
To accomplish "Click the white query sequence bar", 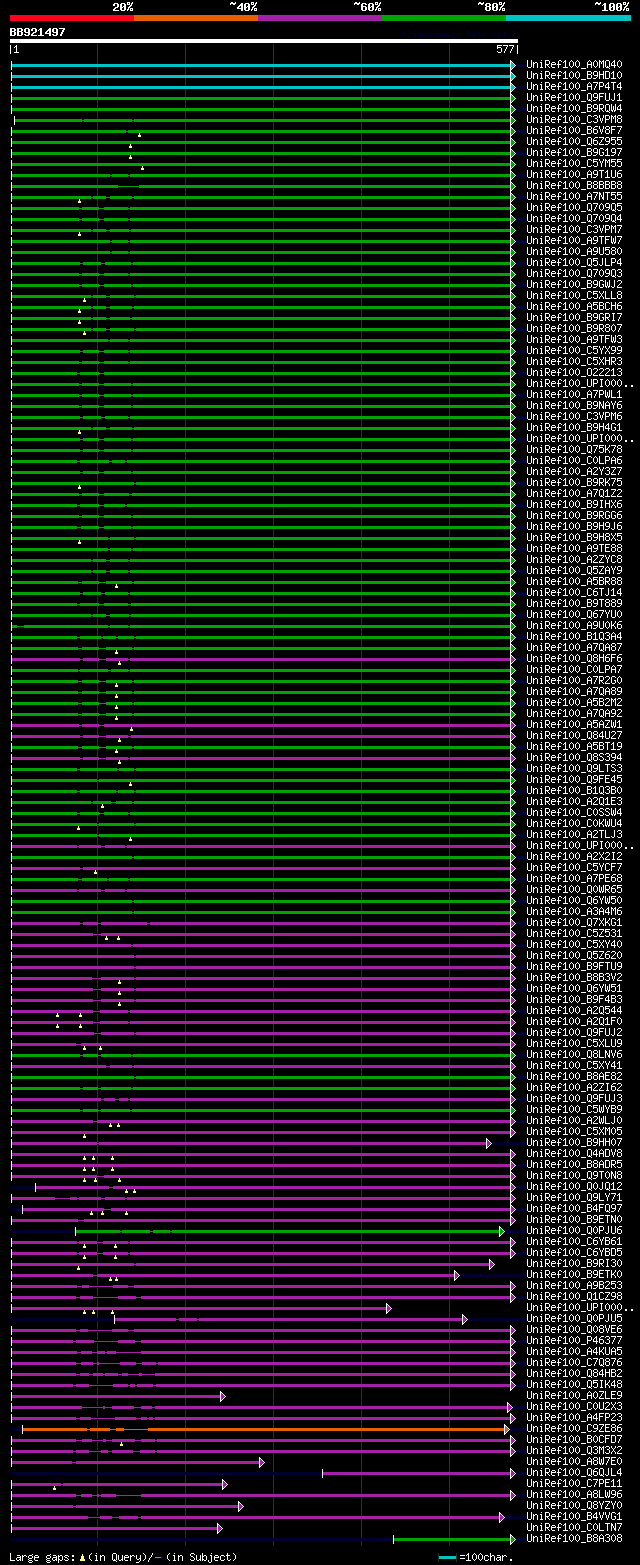I will (x=264, y=41).
